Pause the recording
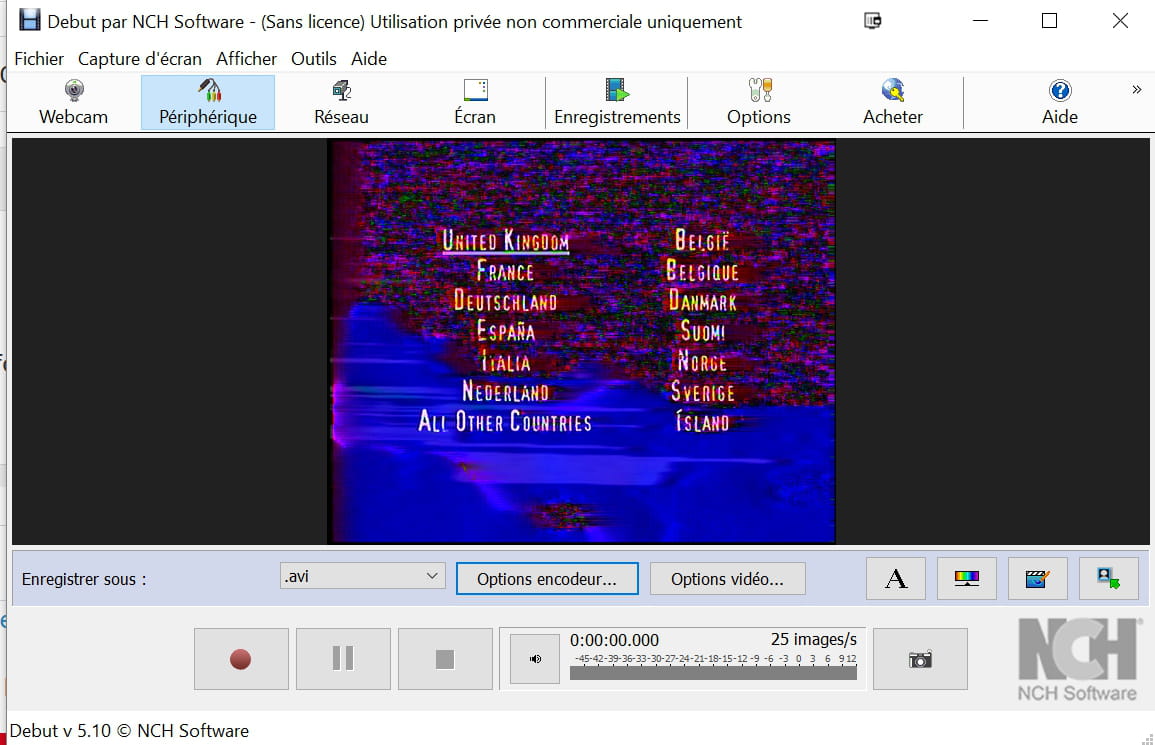The width and height of the screenshot is (1155, 745). tap(343, 659)
